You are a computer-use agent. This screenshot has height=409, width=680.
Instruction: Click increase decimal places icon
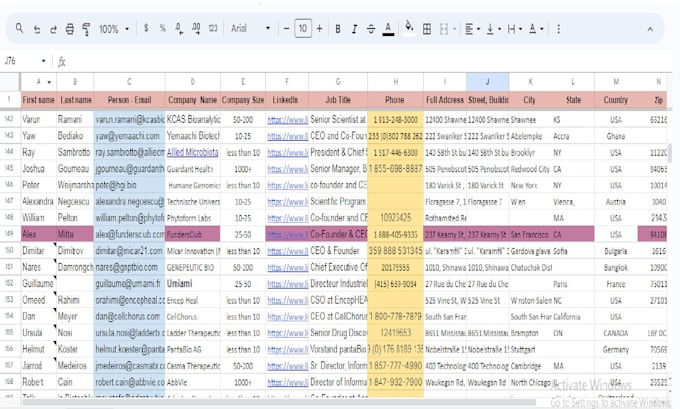pos(196,29)
